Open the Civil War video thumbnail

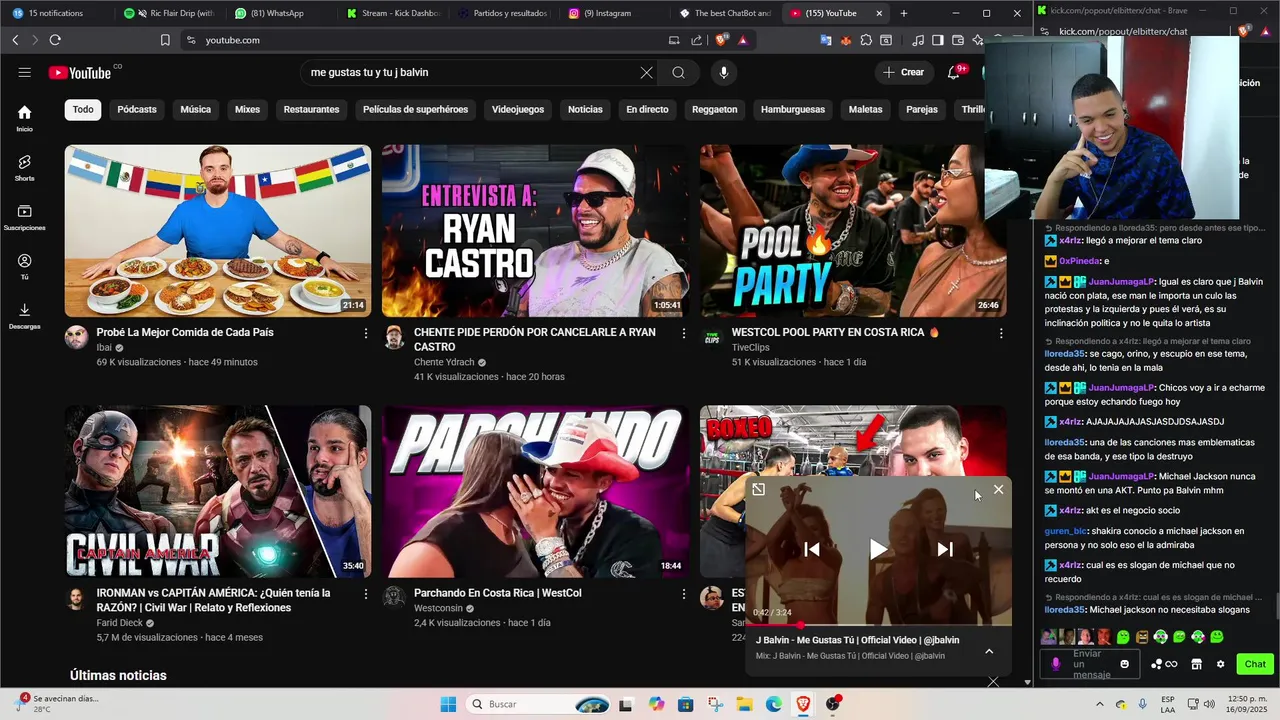coord(218,491)
